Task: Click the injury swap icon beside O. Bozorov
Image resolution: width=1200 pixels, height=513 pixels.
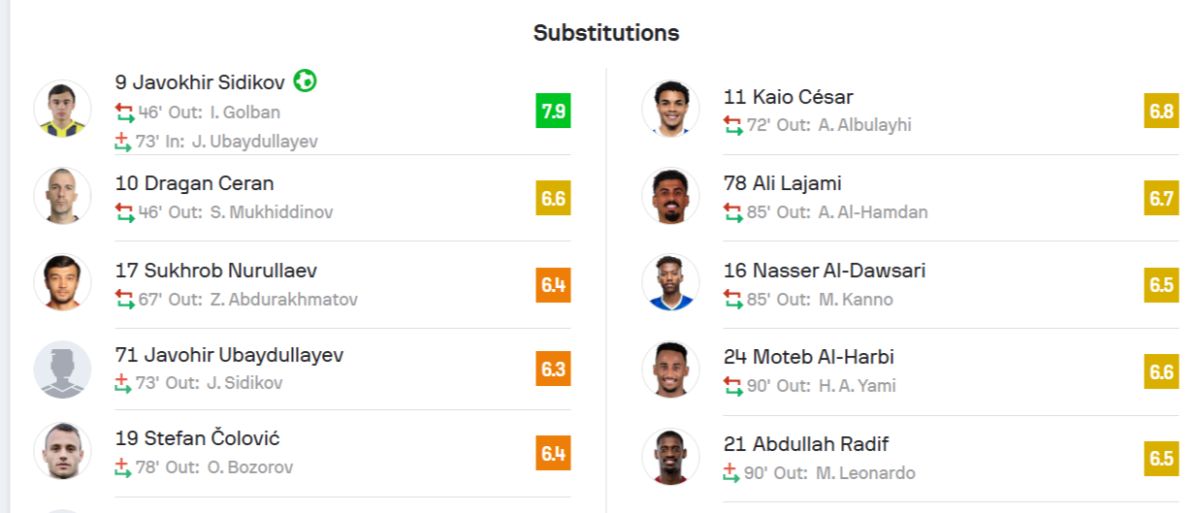Action: (x=123, y=467)
